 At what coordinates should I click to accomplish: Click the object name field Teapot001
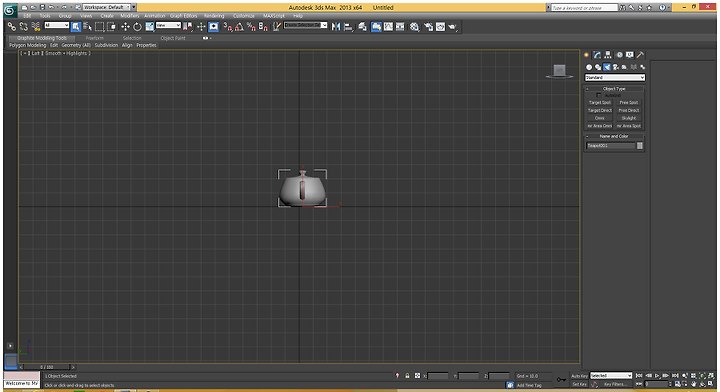(x=610, y=146)
